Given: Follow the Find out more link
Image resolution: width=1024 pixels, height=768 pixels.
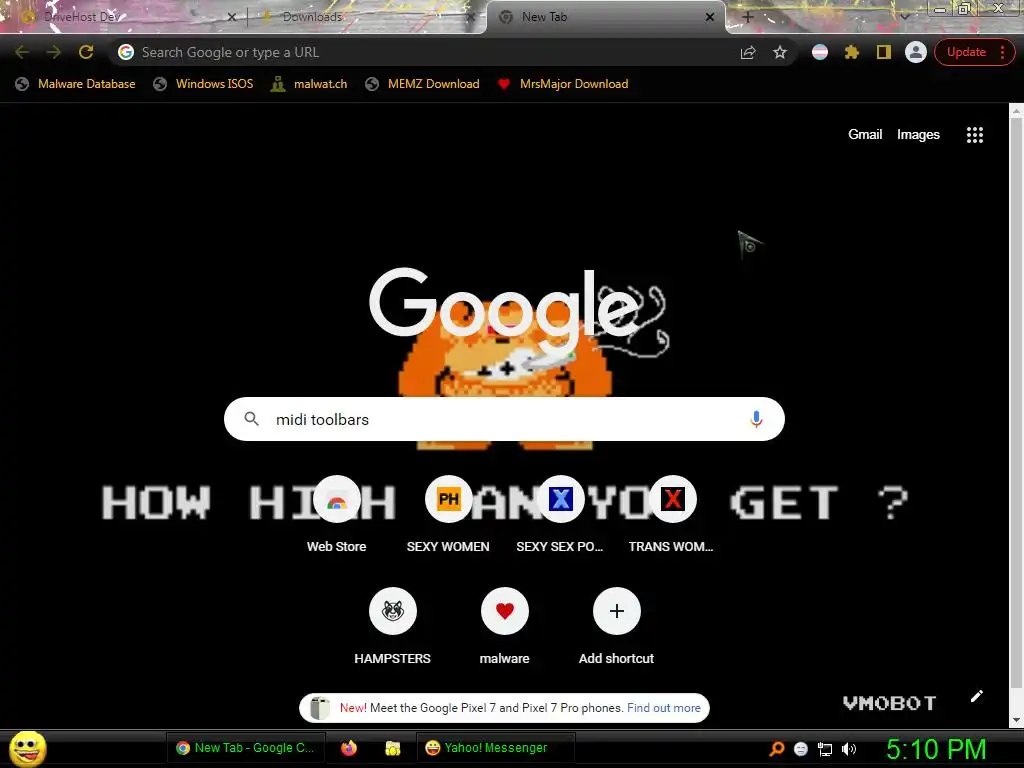Looking at the screenshot, I should pos(664,708).
